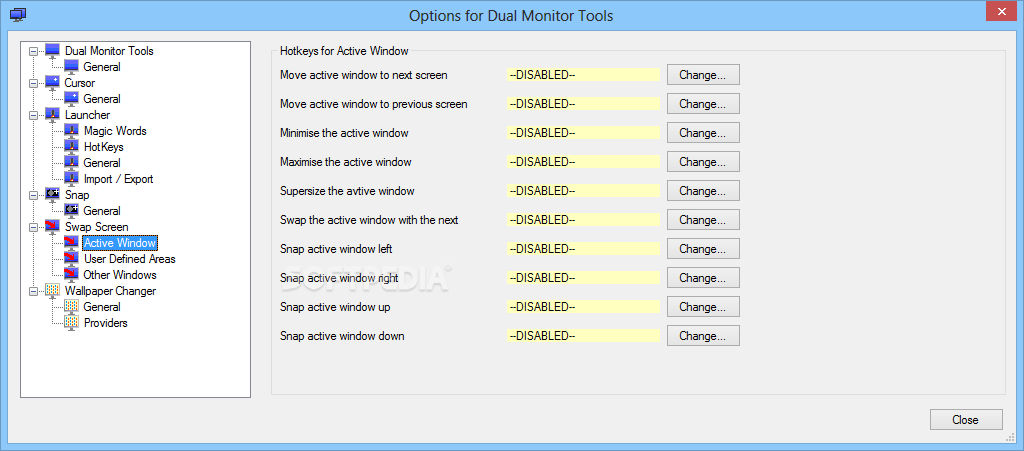Click the Wallpaper Changer node icon
The height and width of the screenshot is (451, 1024).
tap(52, 290)
